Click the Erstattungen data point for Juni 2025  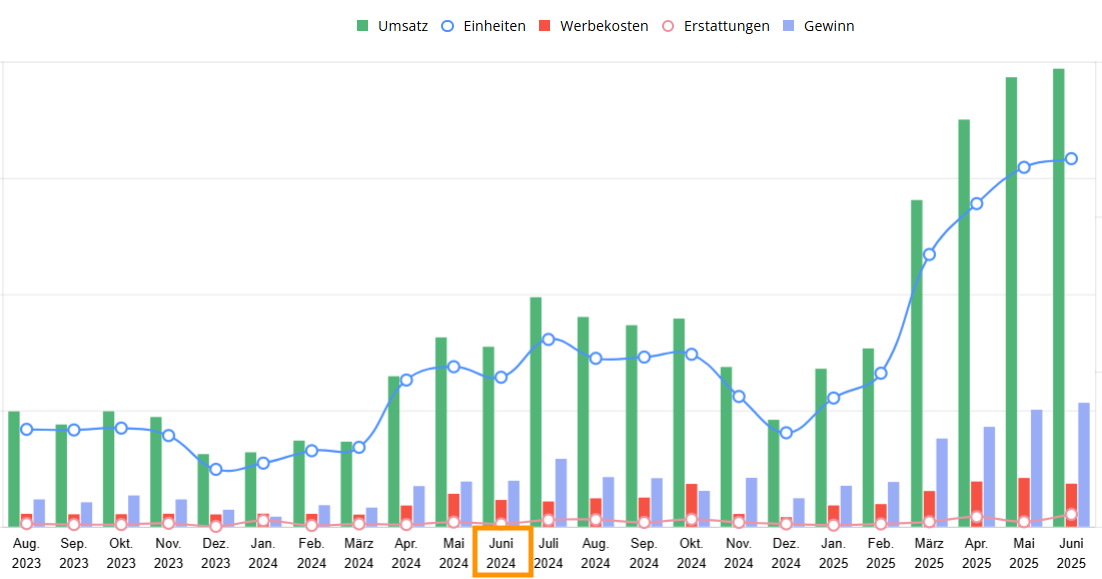[x=1071, y=514]
